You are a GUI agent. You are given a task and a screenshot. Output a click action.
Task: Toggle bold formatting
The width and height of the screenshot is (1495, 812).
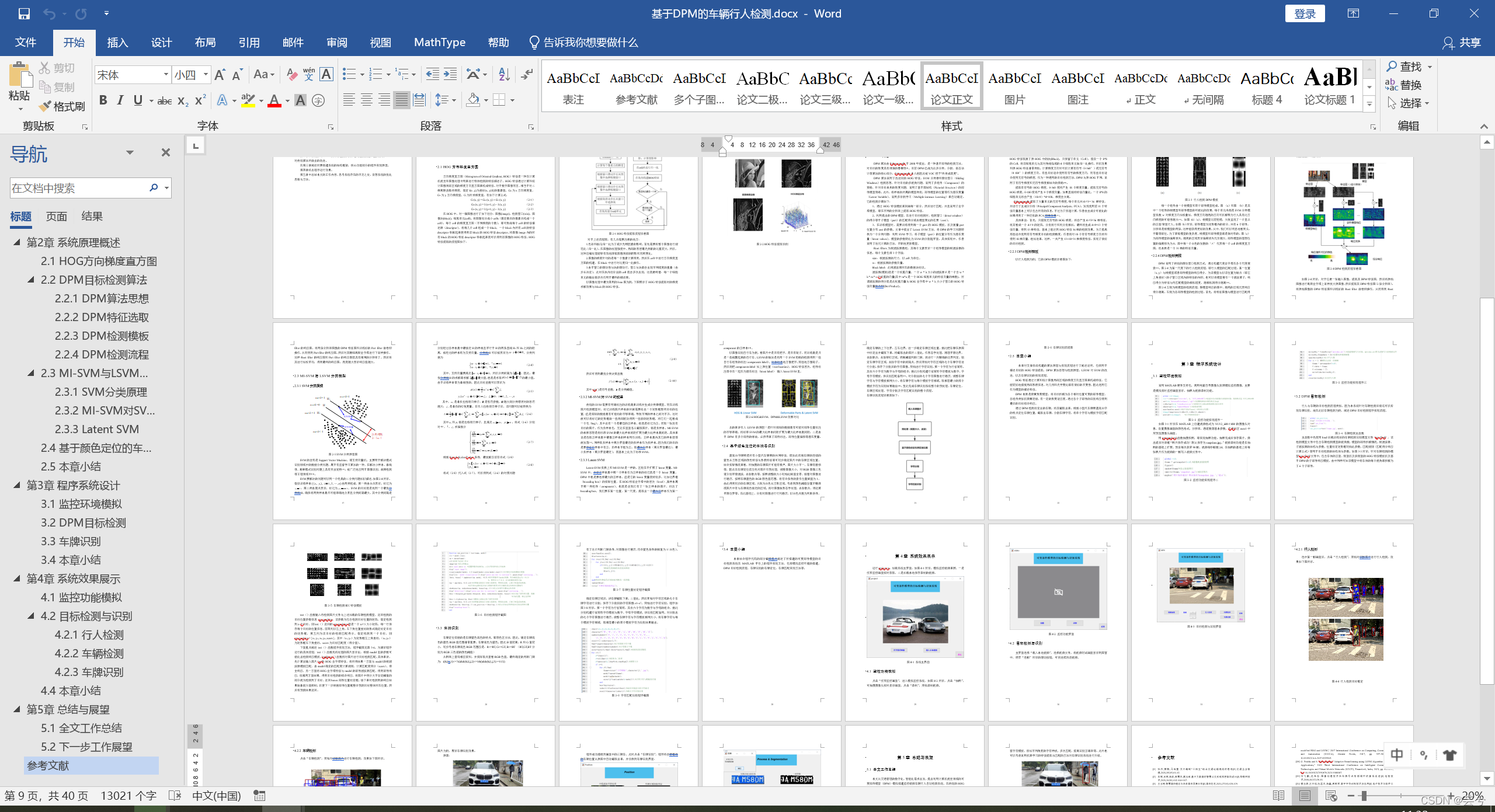[x=103, y=100]
